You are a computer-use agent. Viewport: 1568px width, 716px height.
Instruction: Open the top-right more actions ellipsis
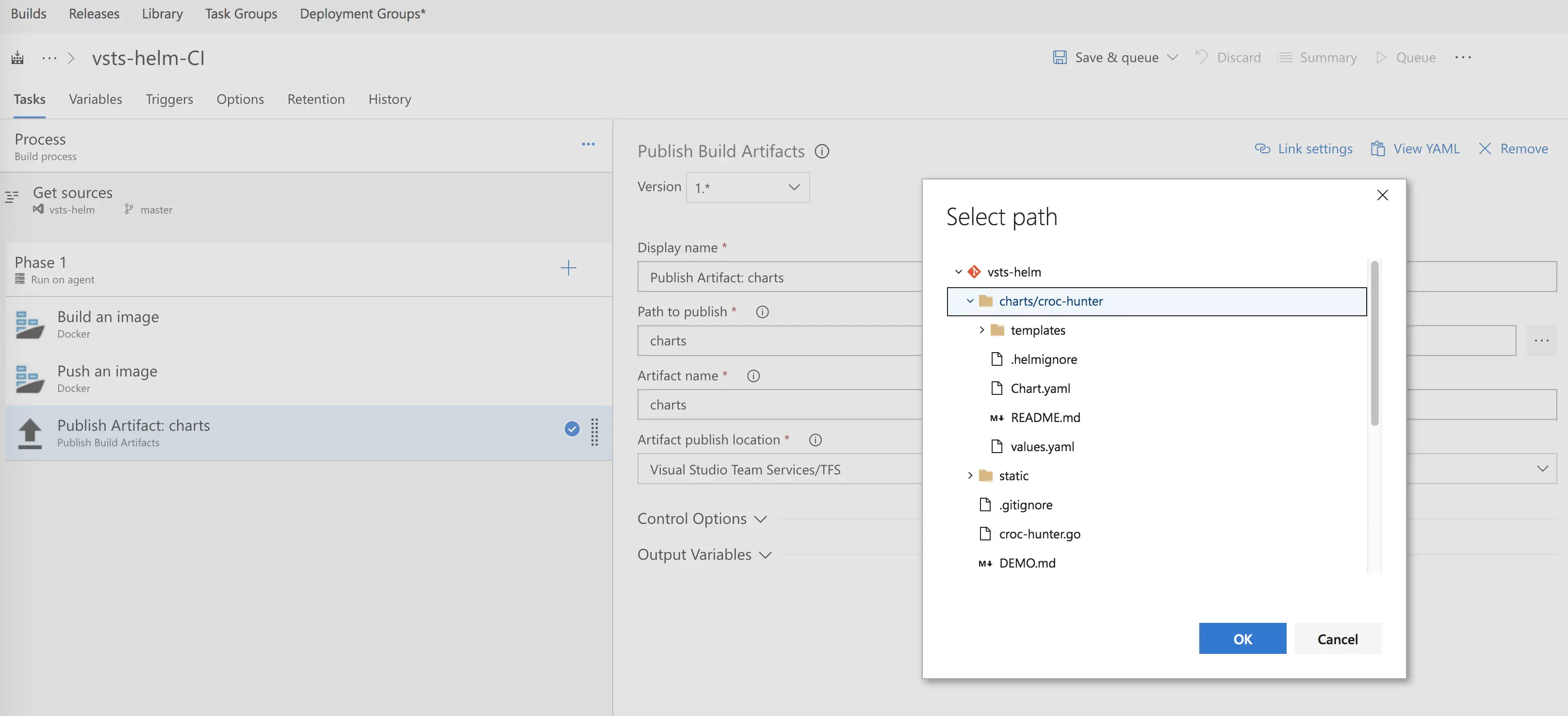pyautogui.click(x=1463, y=57)
